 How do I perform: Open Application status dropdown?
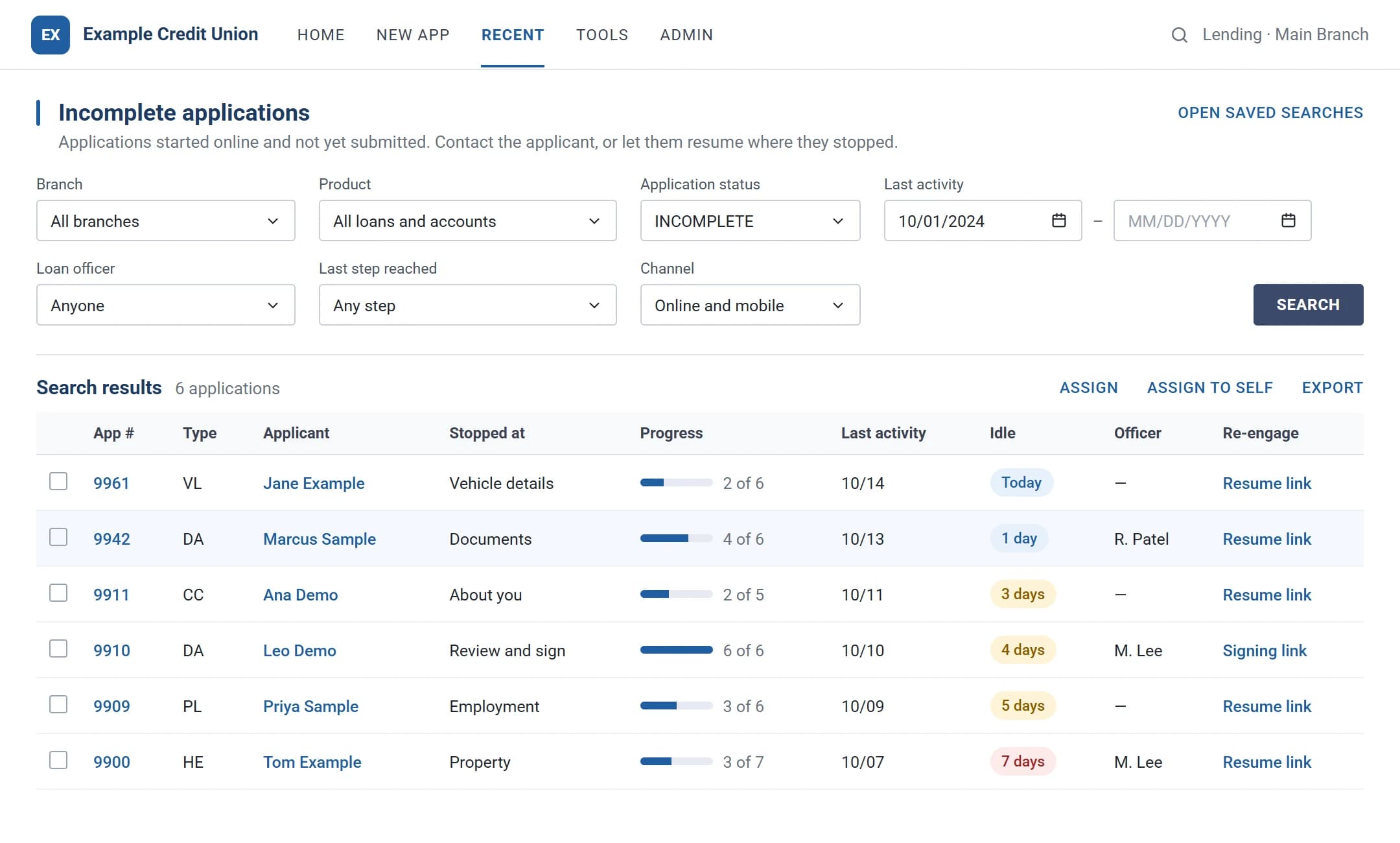coord(750,220)
